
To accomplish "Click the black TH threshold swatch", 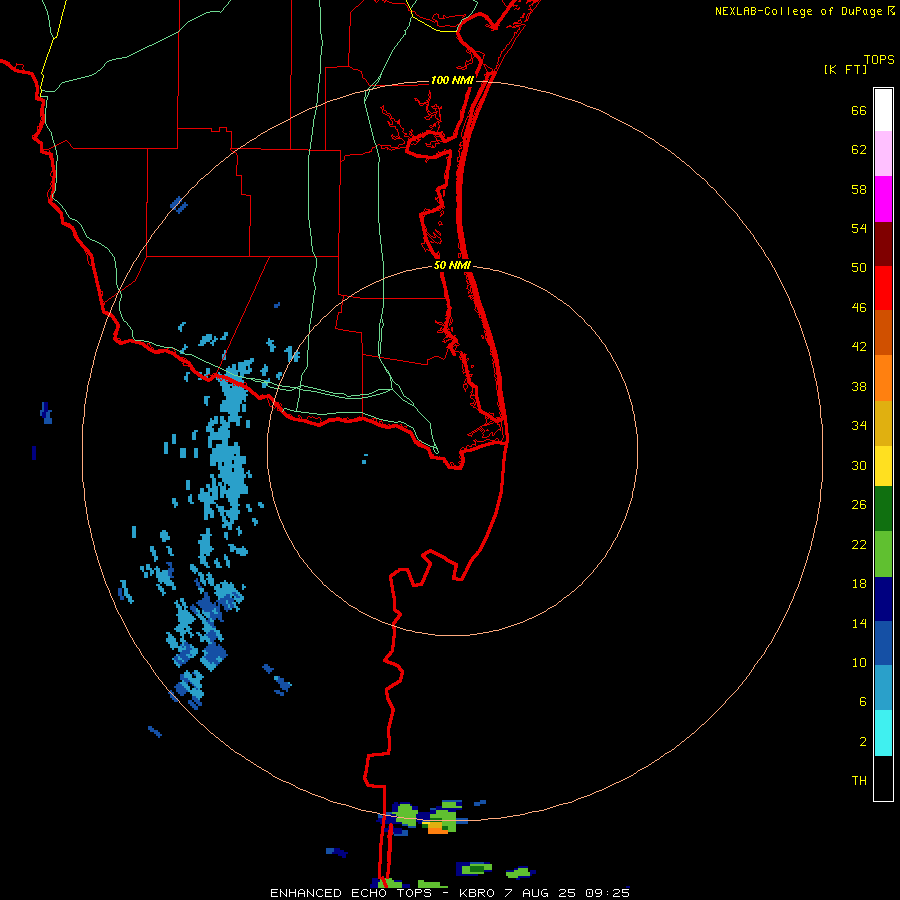I will [x=883, y=778].
